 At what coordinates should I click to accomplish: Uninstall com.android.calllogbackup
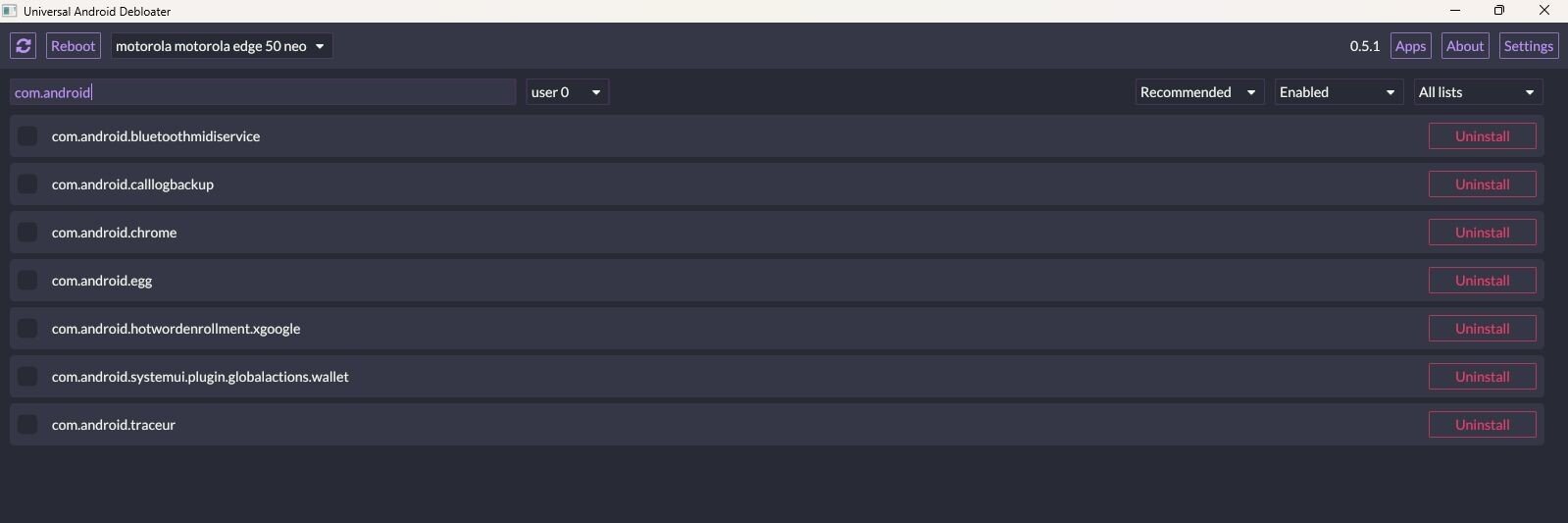click(x=1482, y=184)
